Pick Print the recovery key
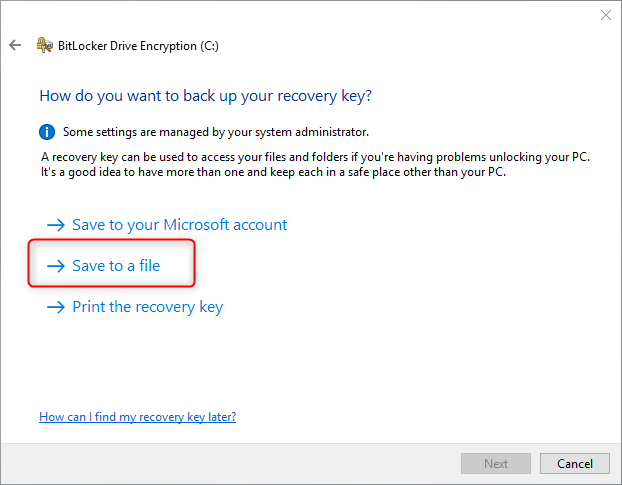Viewport: 622px width, 485px height. click(x=147, y=307)
